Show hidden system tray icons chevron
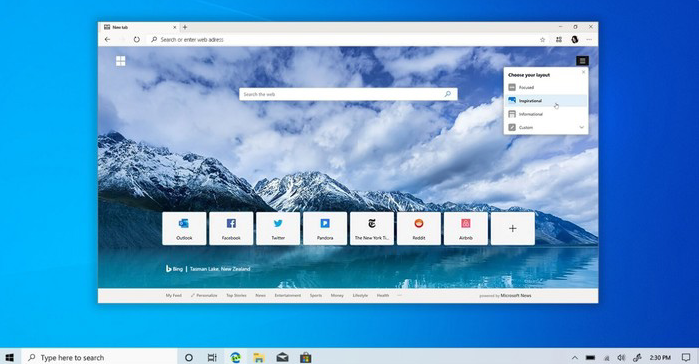 point(575,358)
